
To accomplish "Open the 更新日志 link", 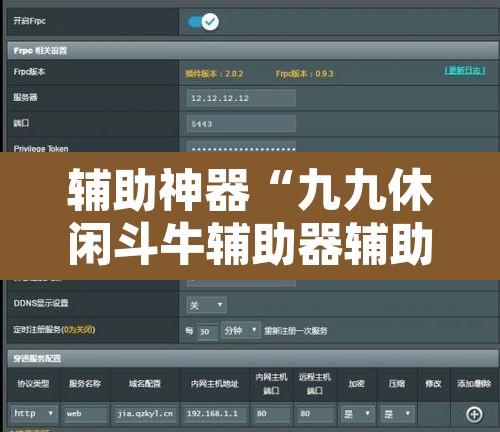I will point(465,71).
